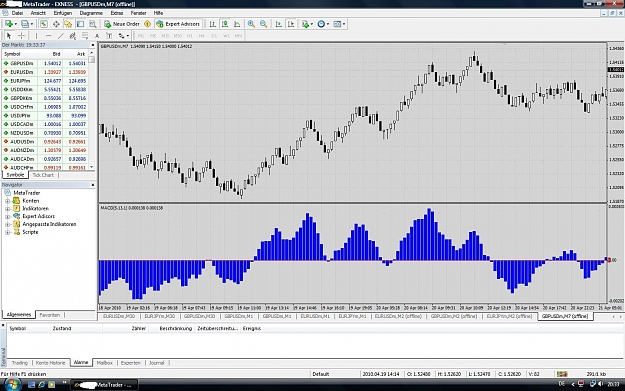Image resolution: width=625 pixels, height=391 pixels.
Task: Expand the Konten tree node
Action: click(x=7, y=201)
